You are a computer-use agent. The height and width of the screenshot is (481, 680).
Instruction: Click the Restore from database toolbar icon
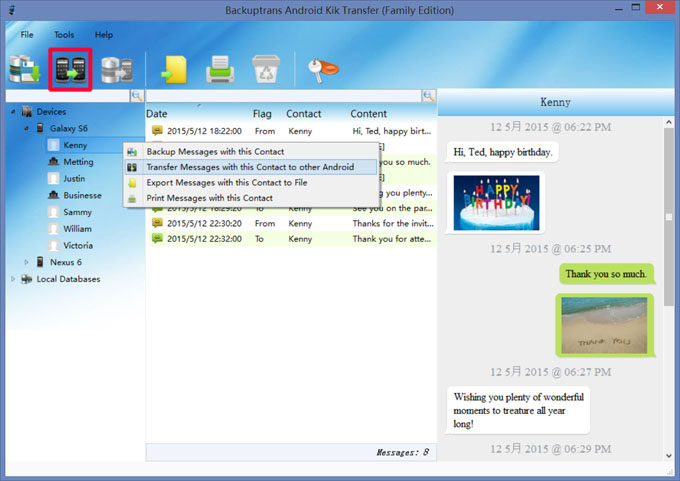tap(117, 70)
